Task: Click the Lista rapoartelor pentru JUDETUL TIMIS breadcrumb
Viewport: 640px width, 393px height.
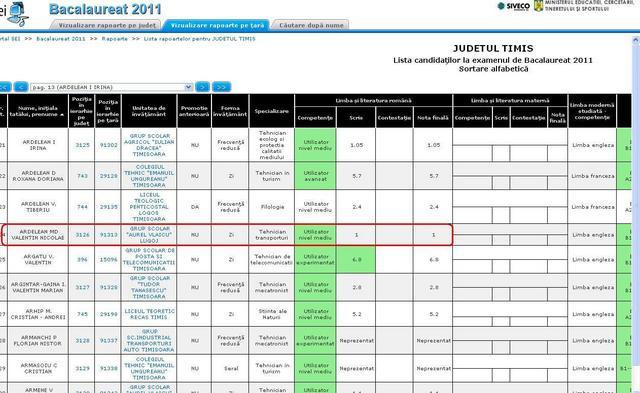Action: pyautogui.click(x=200, y=39)
